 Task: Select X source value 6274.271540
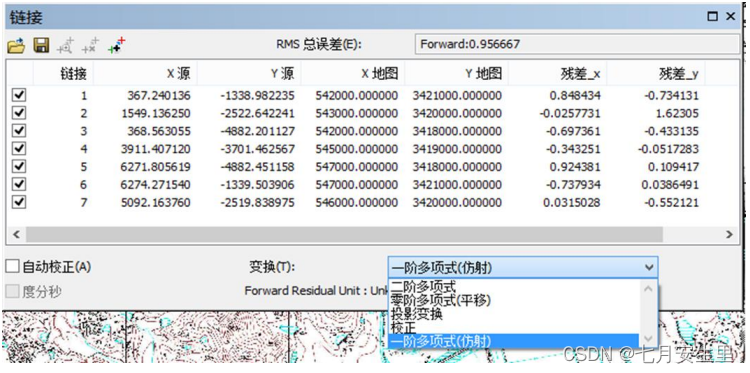pyautogui.click(x=155, y=185)
